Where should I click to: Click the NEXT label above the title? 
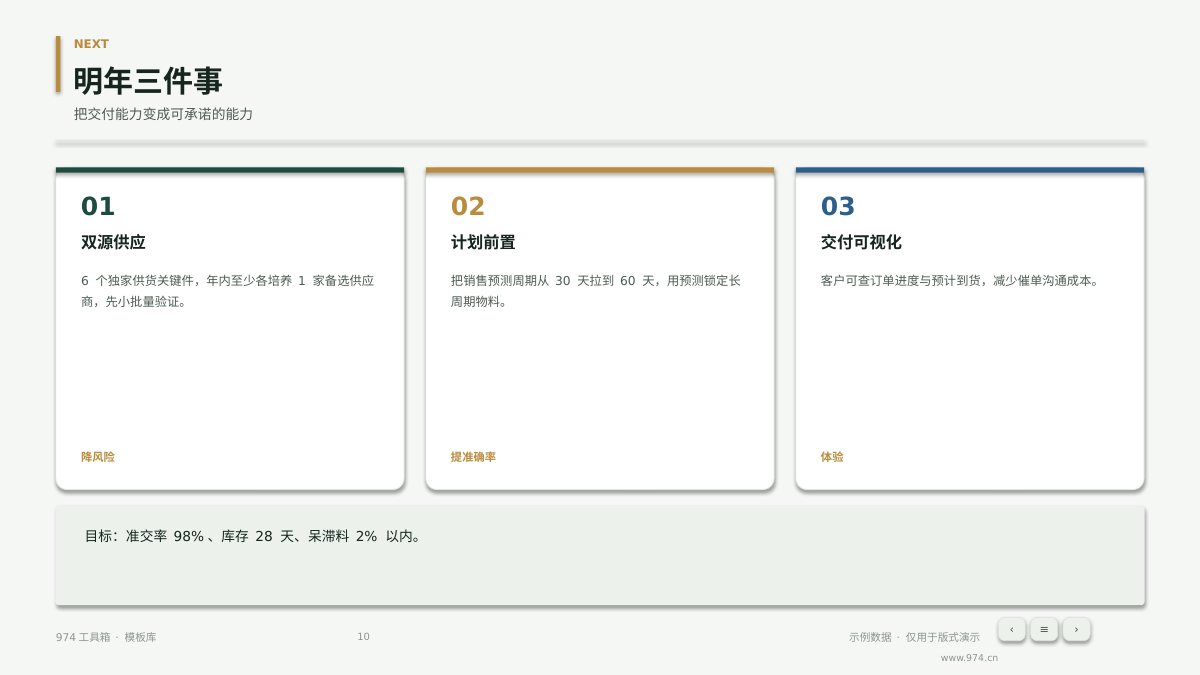91,44
